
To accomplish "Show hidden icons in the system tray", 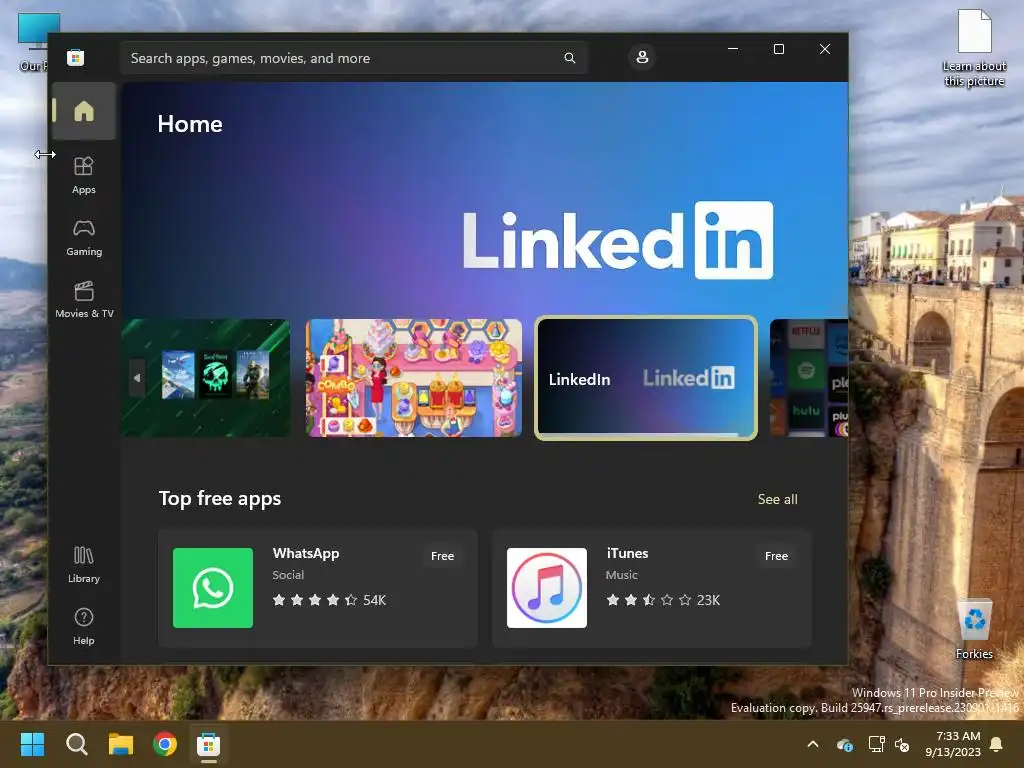I will 812,744.
